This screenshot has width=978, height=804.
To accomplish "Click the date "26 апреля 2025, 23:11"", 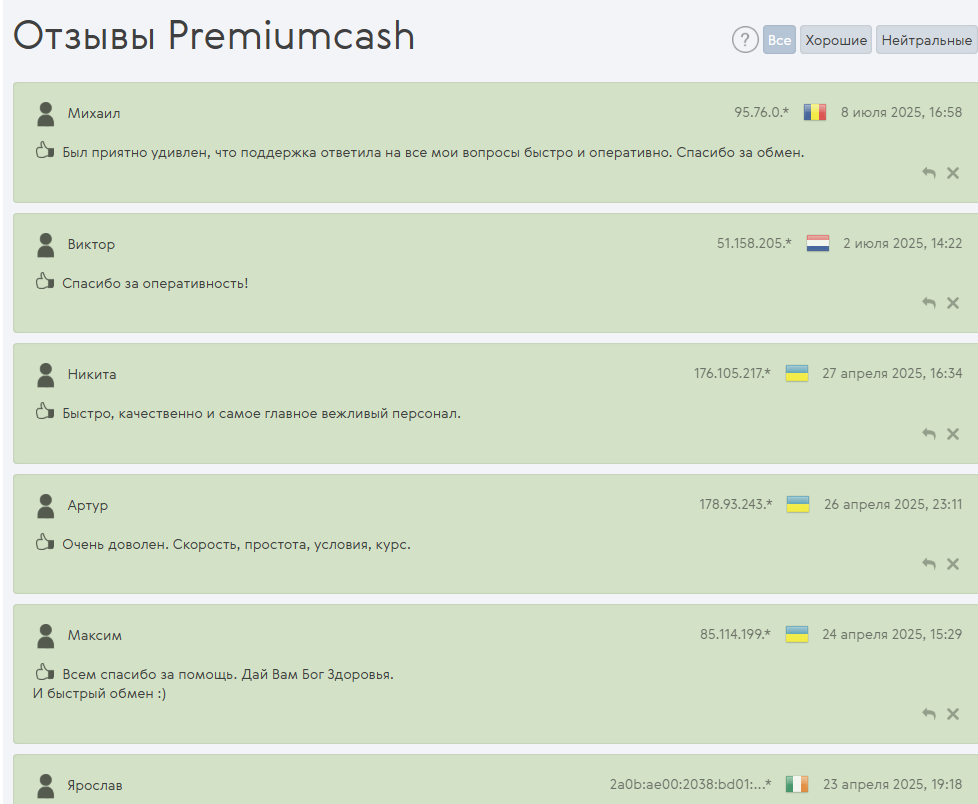I will 893,504.
